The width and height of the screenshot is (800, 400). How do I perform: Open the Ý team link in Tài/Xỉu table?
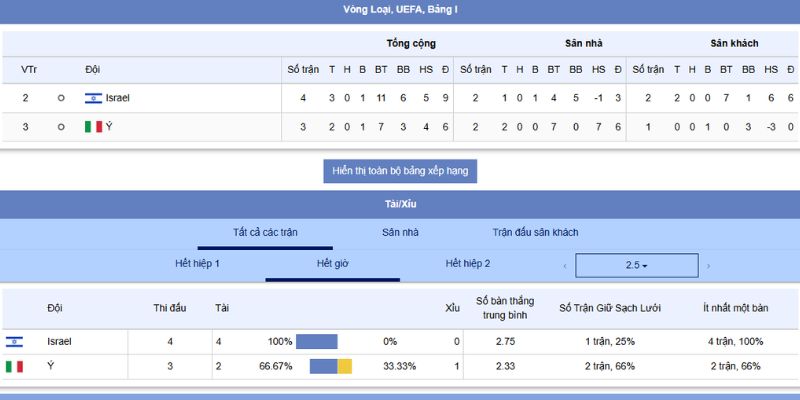point(51,367)
